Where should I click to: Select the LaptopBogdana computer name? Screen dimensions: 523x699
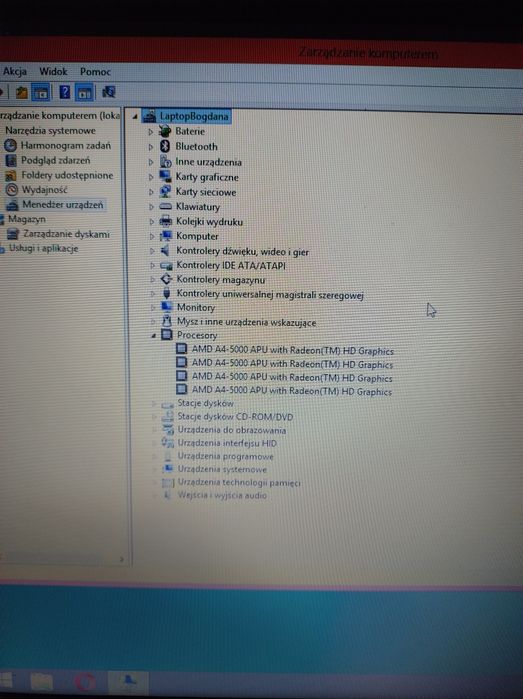click(194, 116)
